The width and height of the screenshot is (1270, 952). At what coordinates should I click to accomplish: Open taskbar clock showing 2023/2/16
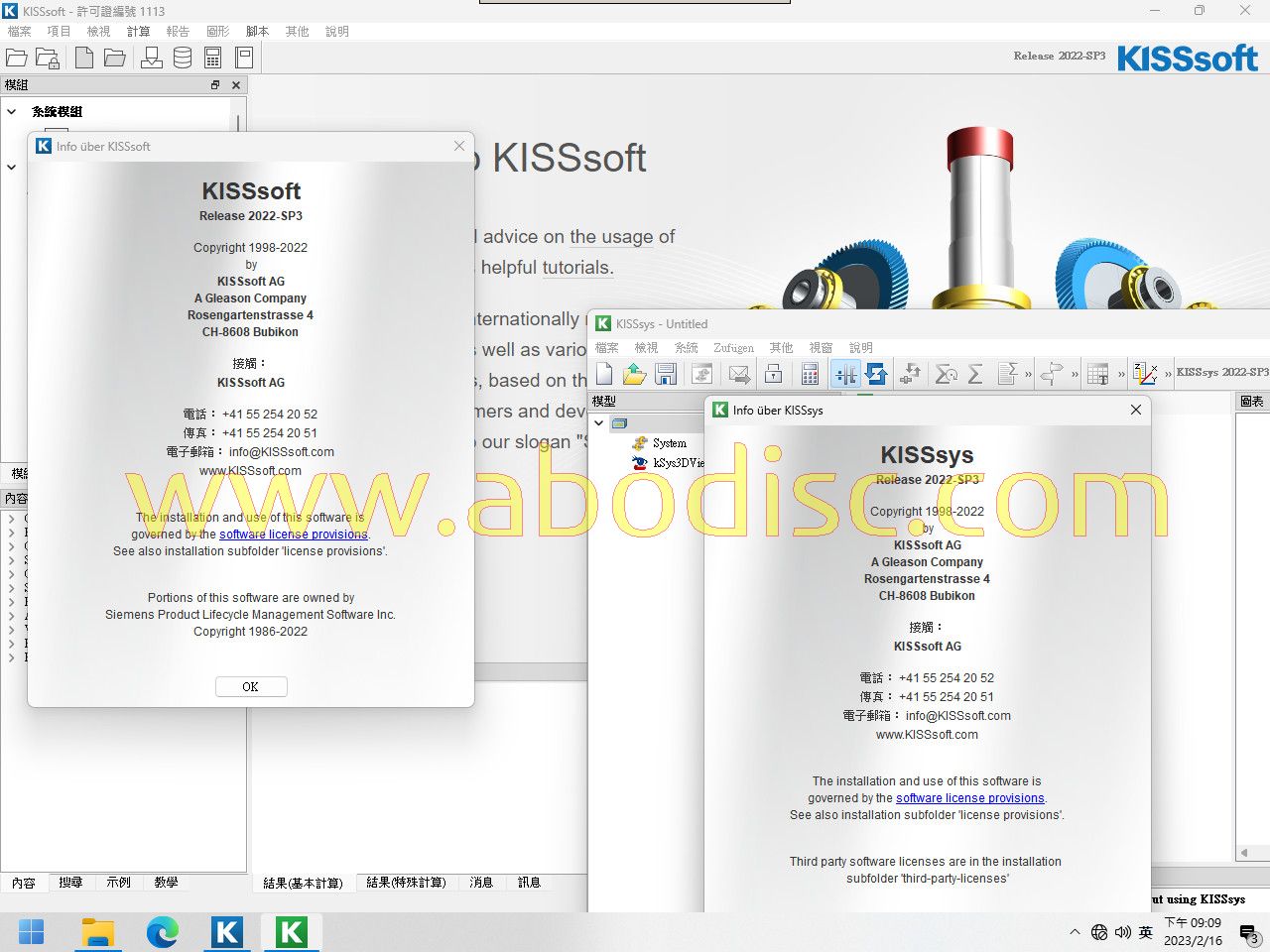[x=1193, y=932]
